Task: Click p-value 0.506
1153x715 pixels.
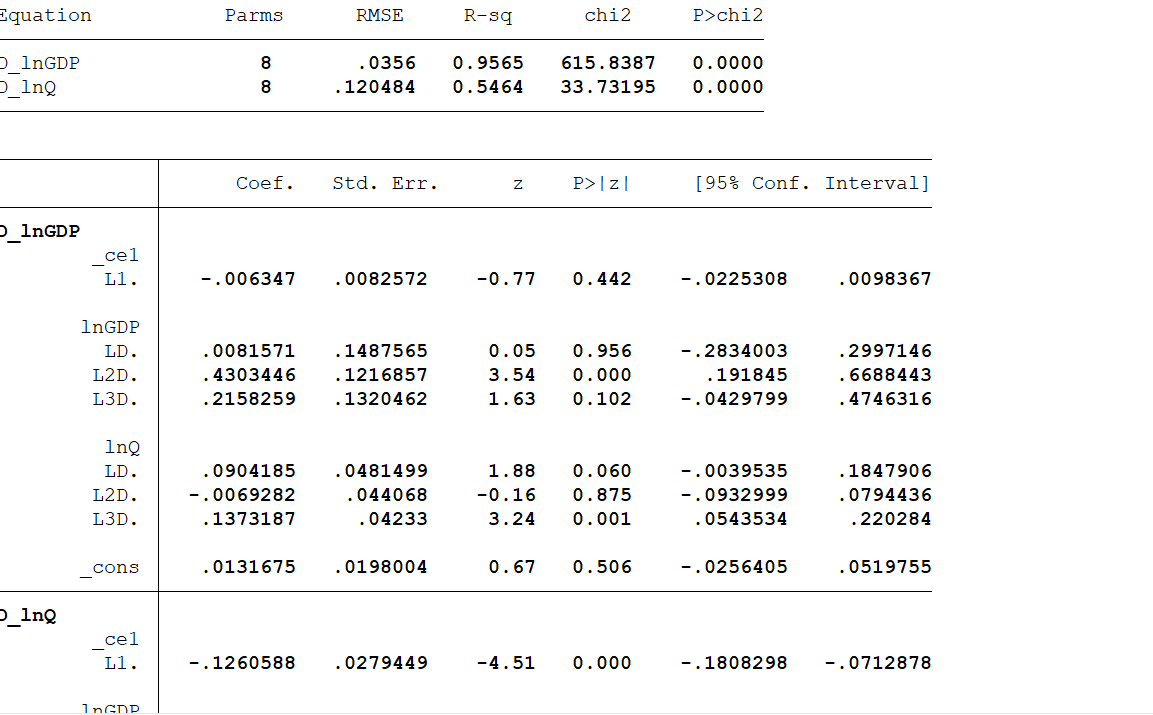Action: [x=602, y=567]
